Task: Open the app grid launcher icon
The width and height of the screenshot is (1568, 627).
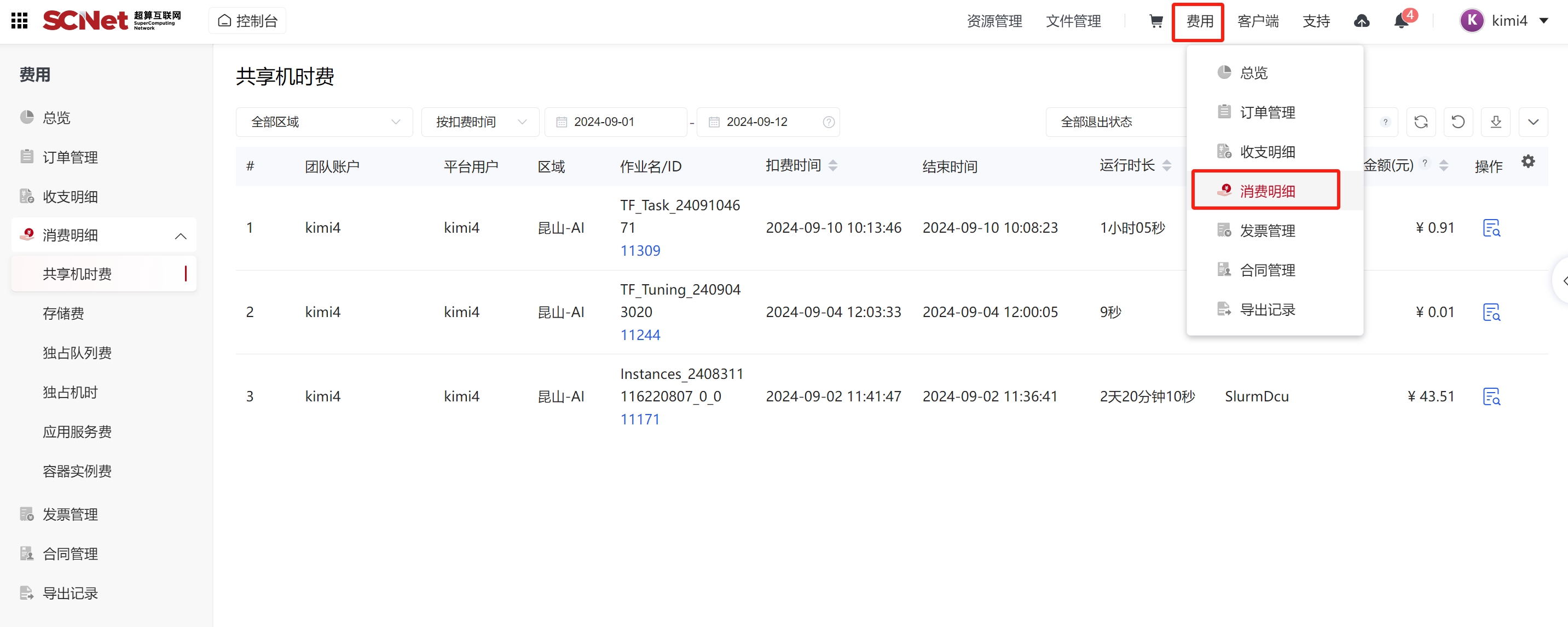Action: point(20,21)
